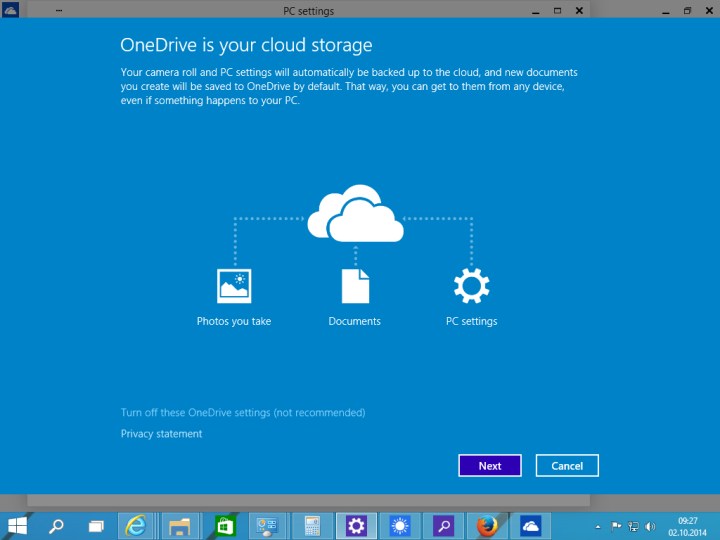Open the Privacy statement link
This screenshot has height=540, width=720.
(x=161, y=434)
